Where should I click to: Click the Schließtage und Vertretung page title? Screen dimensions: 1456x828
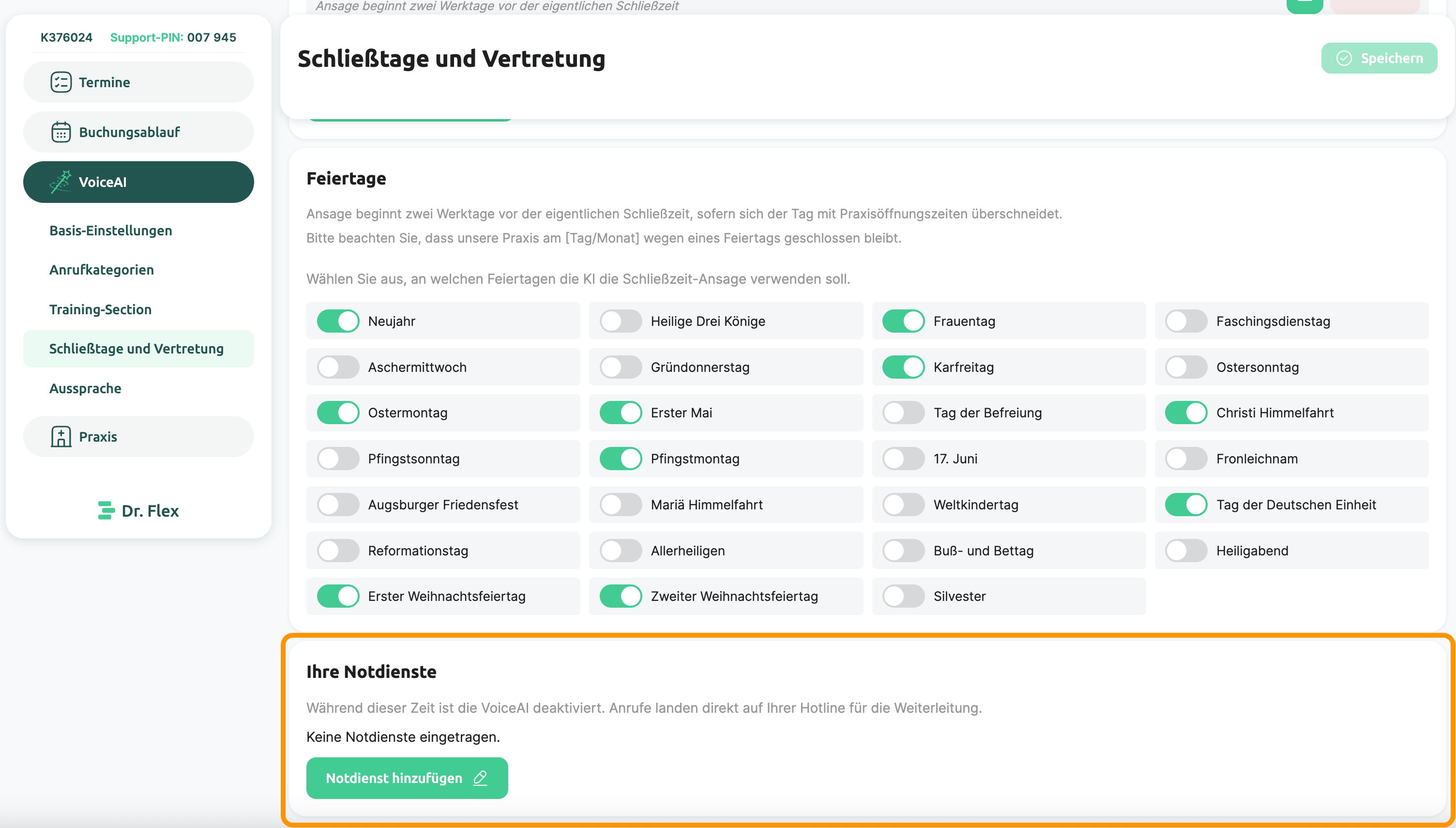(x=451, y=59)
